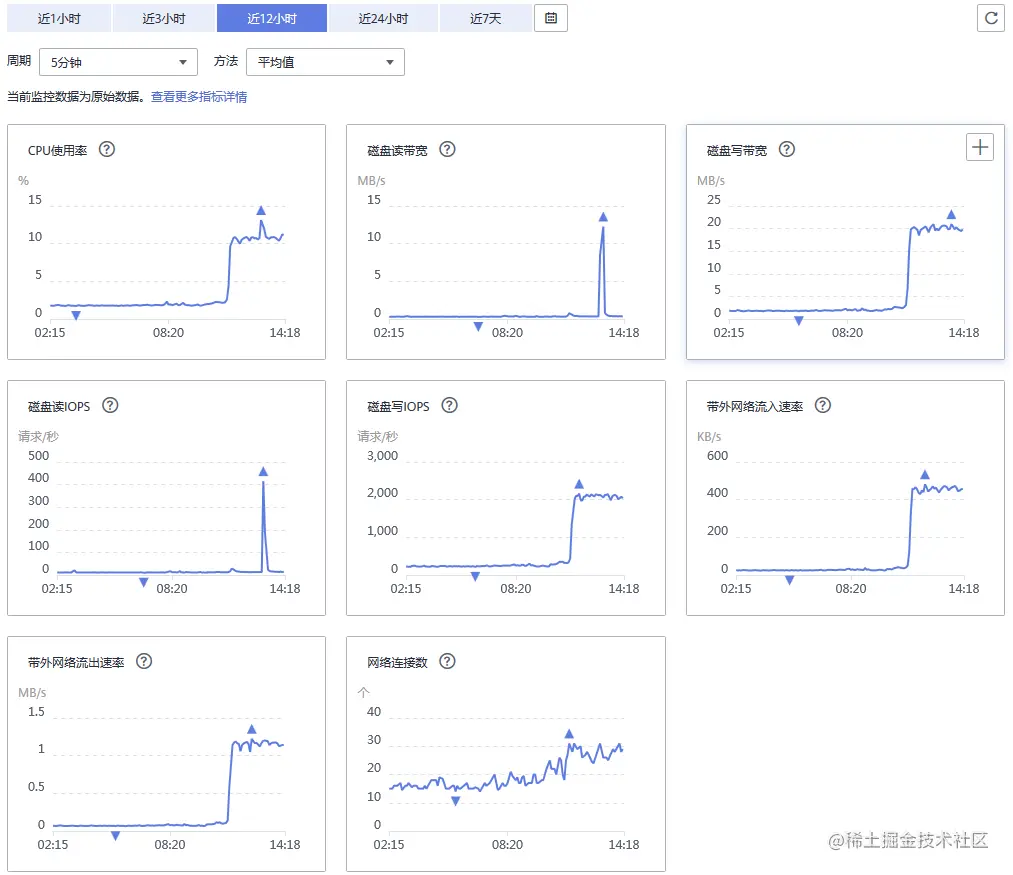Viewport: 1013px width, 875px height.
Task: Click the help icon beside 带外网络流入速率
Action: (x=822, y=405)
